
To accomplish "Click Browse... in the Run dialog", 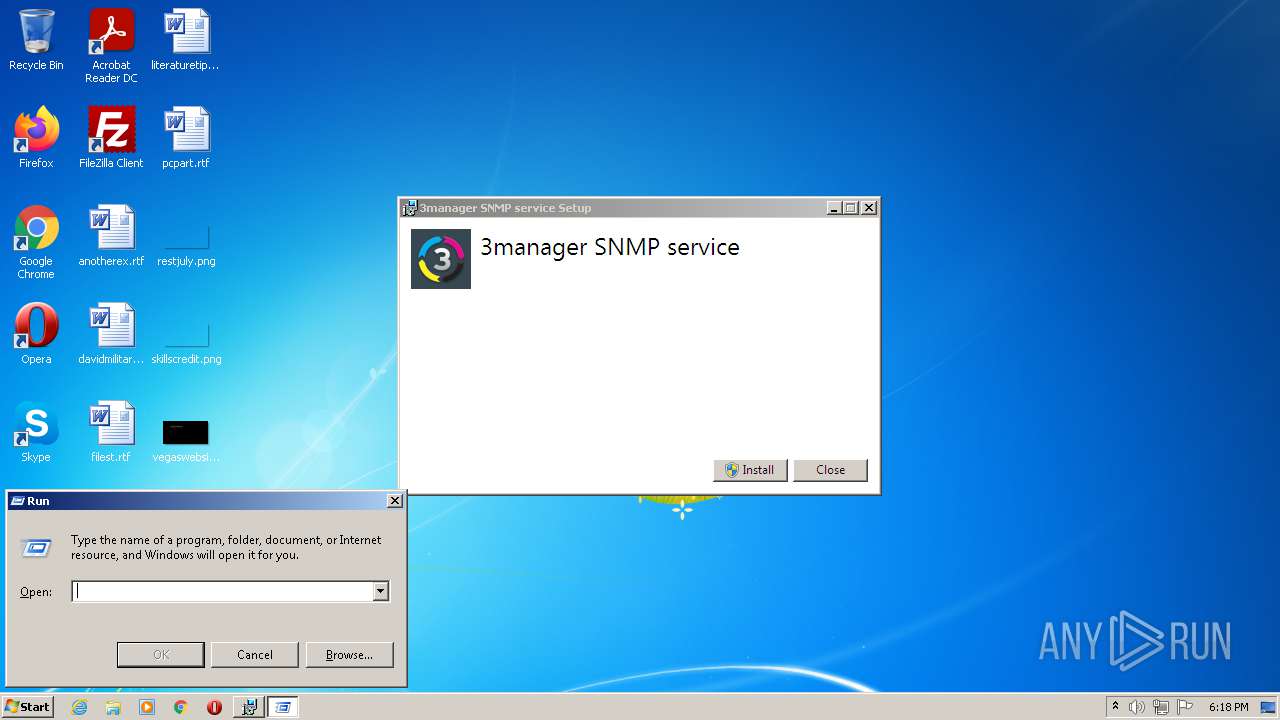I will tap(349, 655).
